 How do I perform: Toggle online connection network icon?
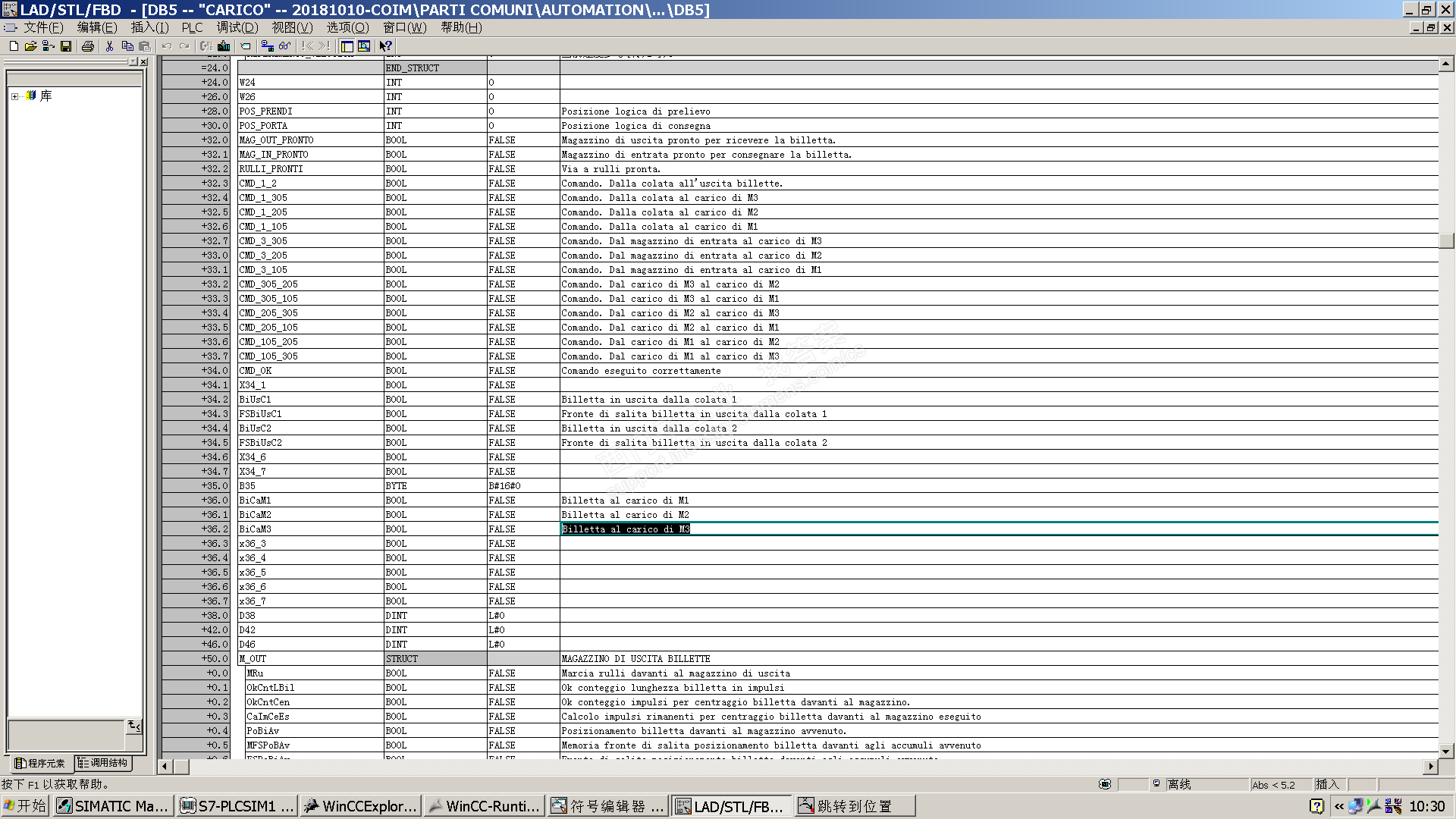point(267,46)
